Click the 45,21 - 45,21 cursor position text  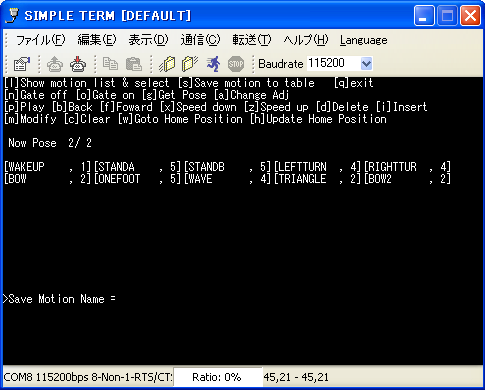click(296, 377)
